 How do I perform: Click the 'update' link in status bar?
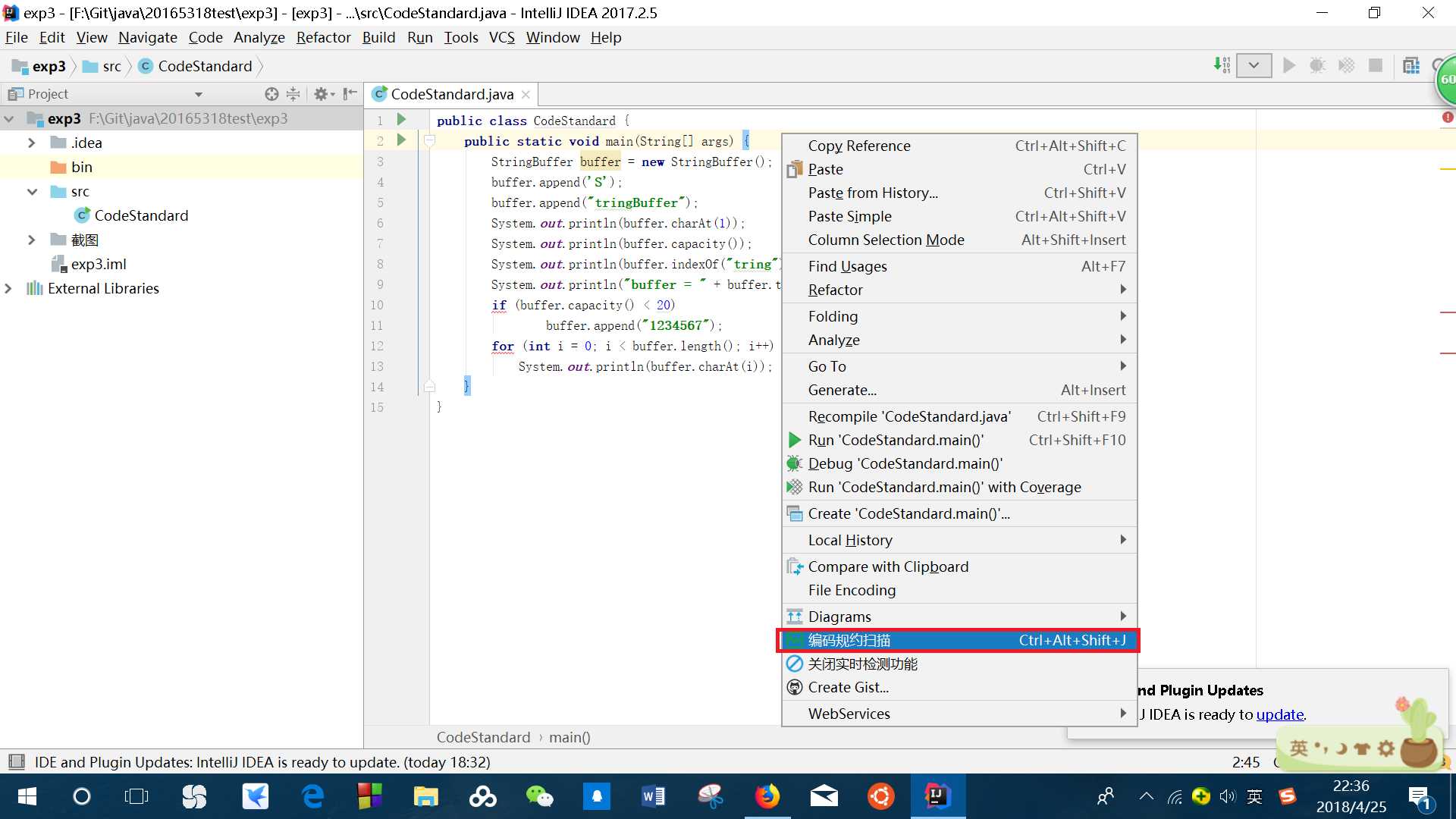click(1280, 714)
